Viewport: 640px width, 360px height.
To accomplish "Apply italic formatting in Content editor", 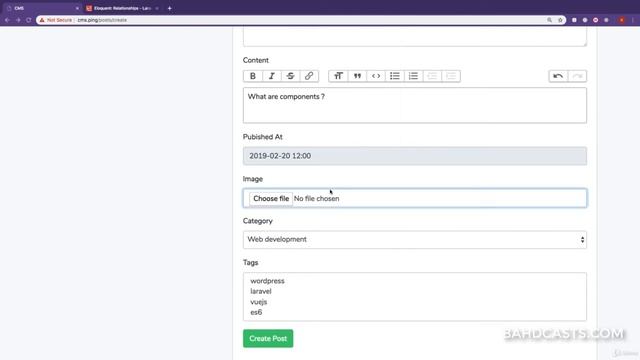I will click(x=271, y=76).
